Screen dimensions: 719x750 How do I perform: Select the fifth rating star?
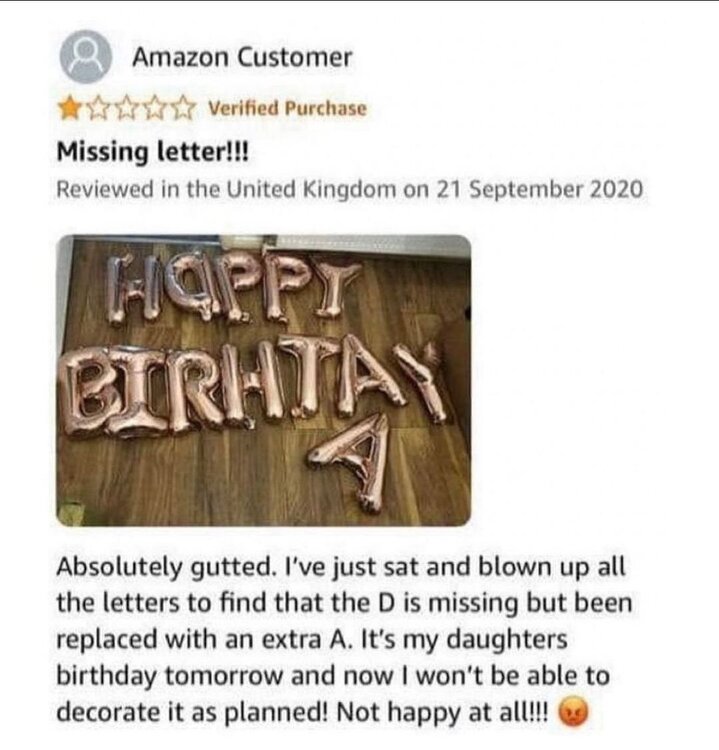[x=180, y=108]
